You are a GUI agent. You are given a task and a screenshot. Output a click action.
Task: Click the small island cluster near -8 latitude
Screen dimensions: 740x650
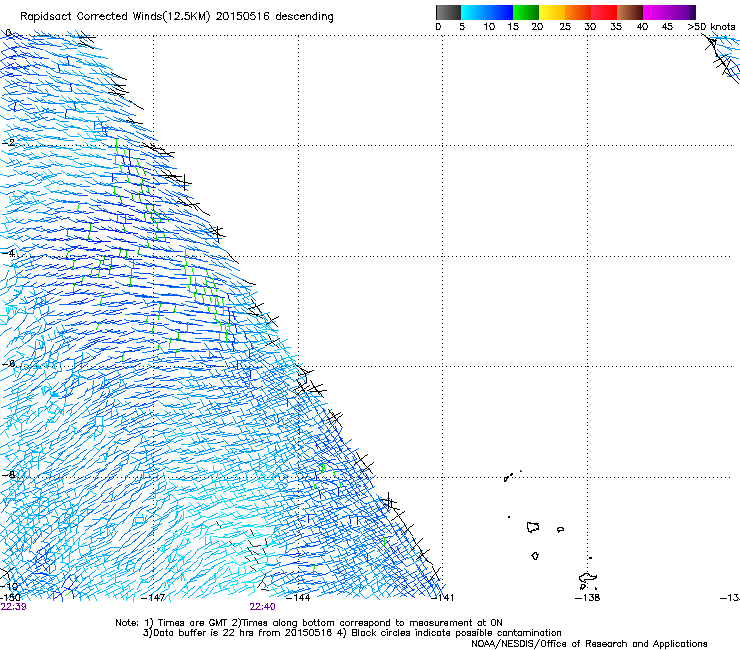click(x=512, y=475)
